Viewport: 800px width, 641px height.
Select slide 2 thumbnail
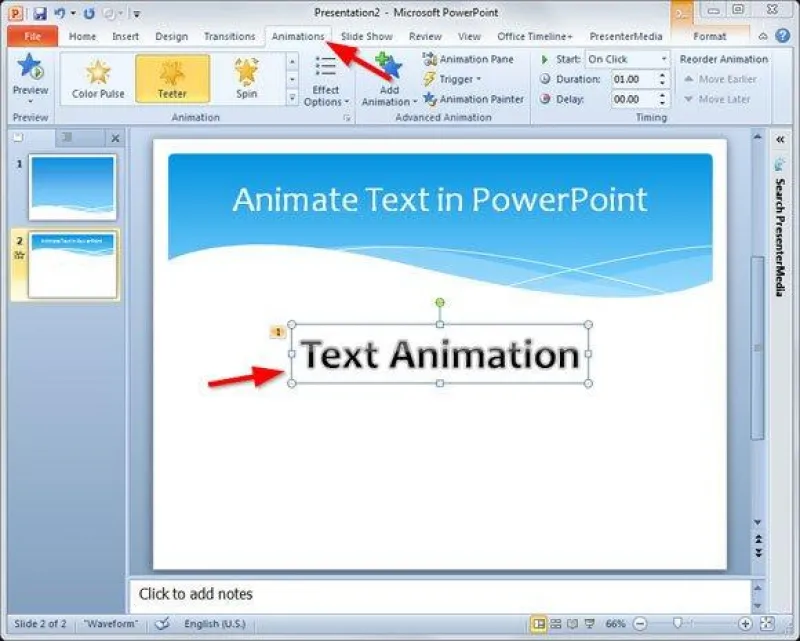click(72, 265)
